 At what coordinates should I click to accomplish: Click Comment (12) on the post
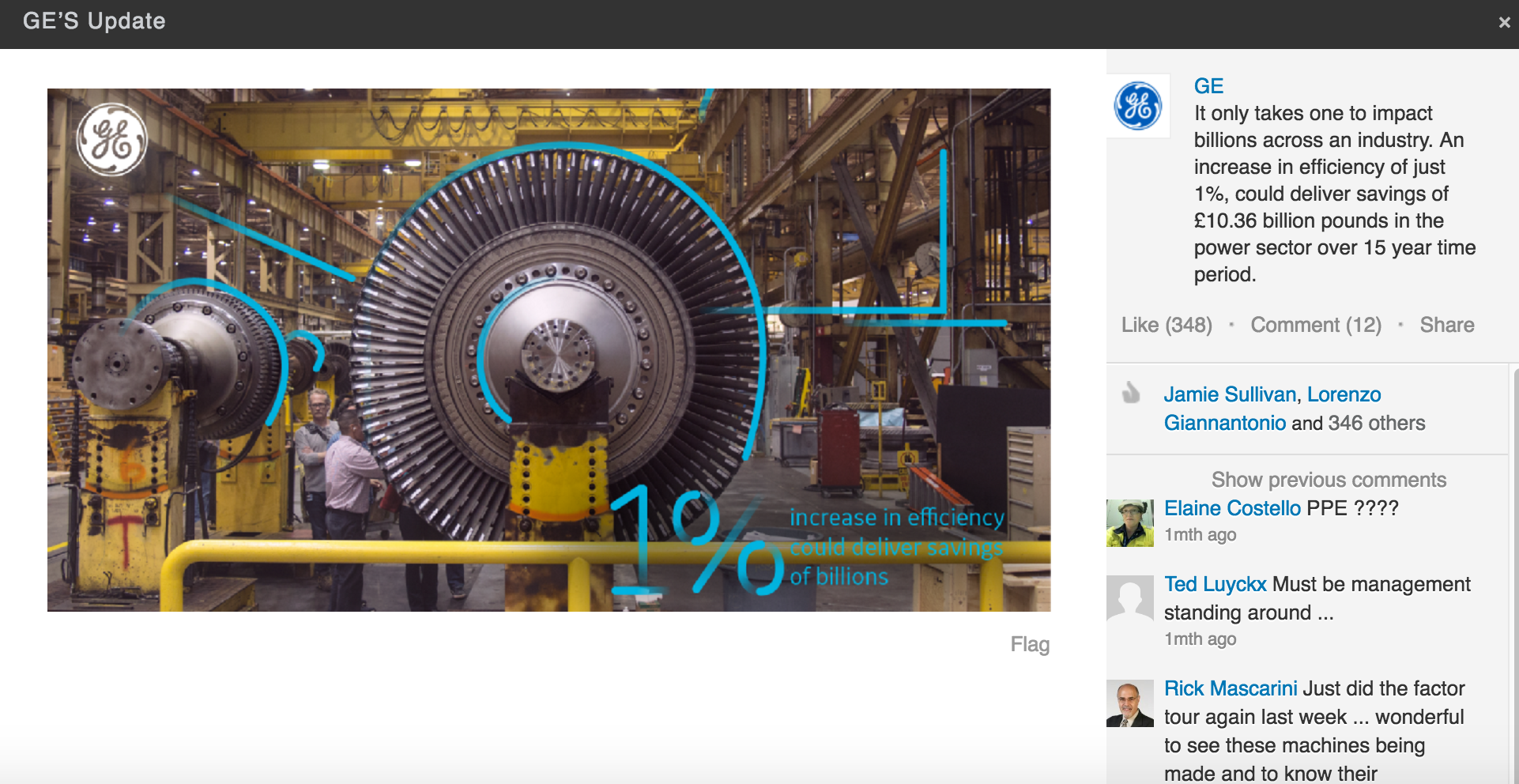point(1315,325)
